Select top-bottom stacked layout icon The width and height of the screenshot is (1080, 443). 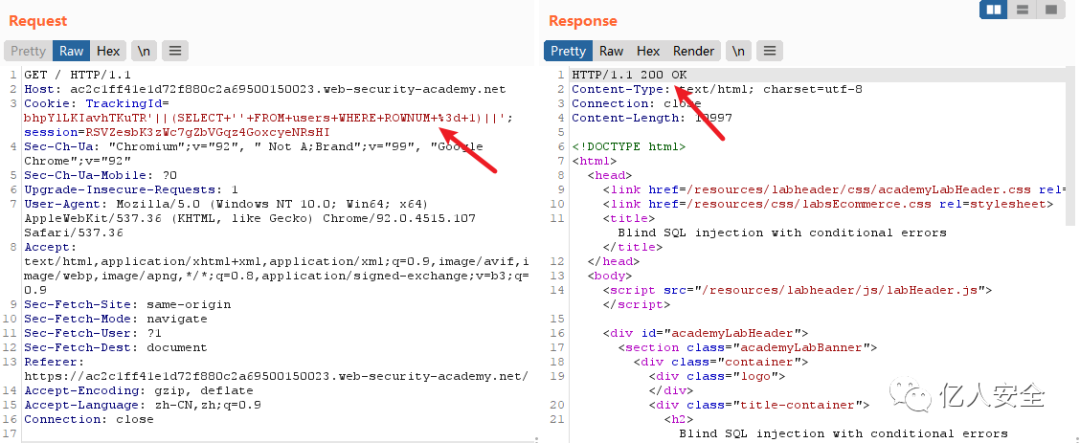(1022, 10)
